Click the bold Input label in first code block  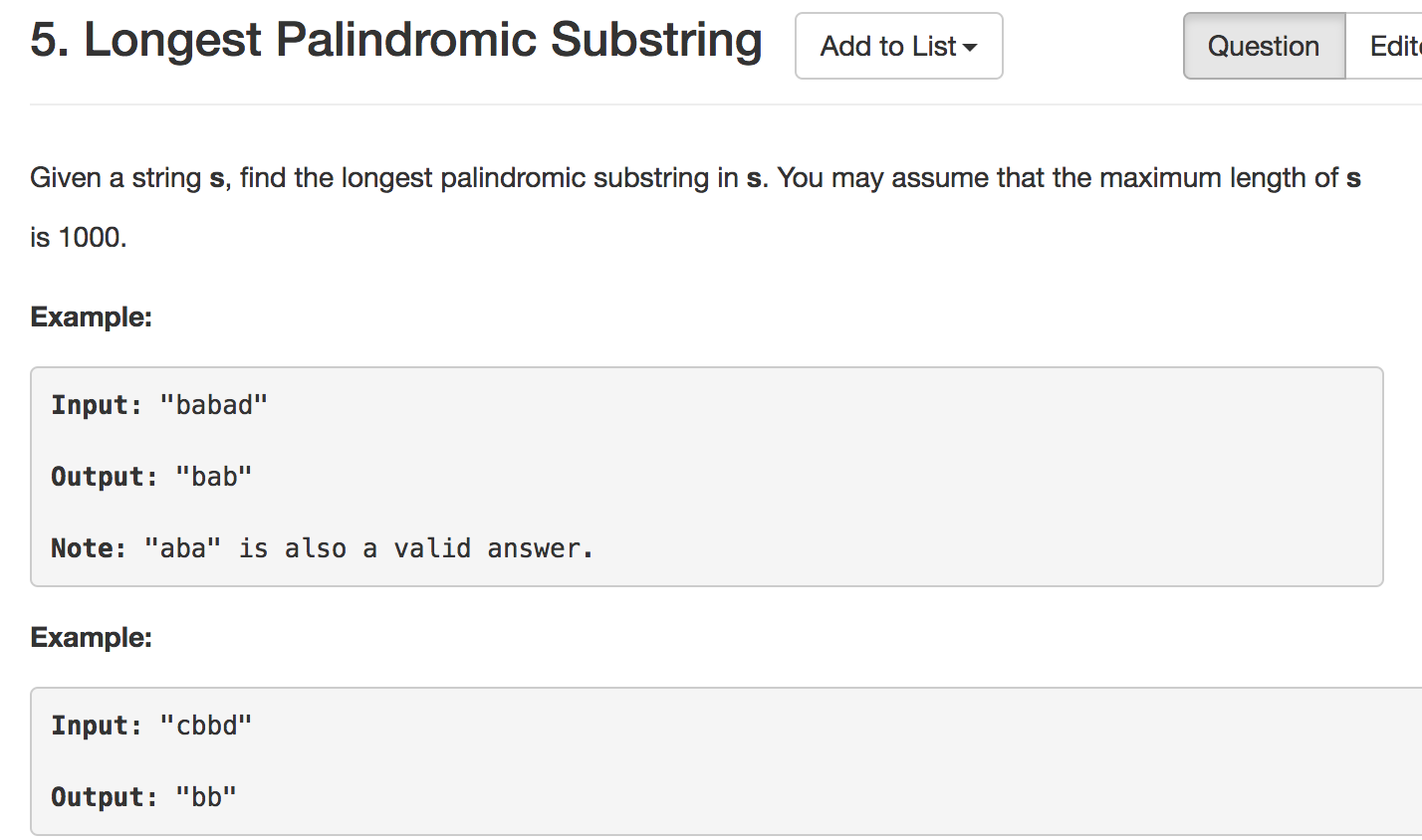tap(97, 405)
